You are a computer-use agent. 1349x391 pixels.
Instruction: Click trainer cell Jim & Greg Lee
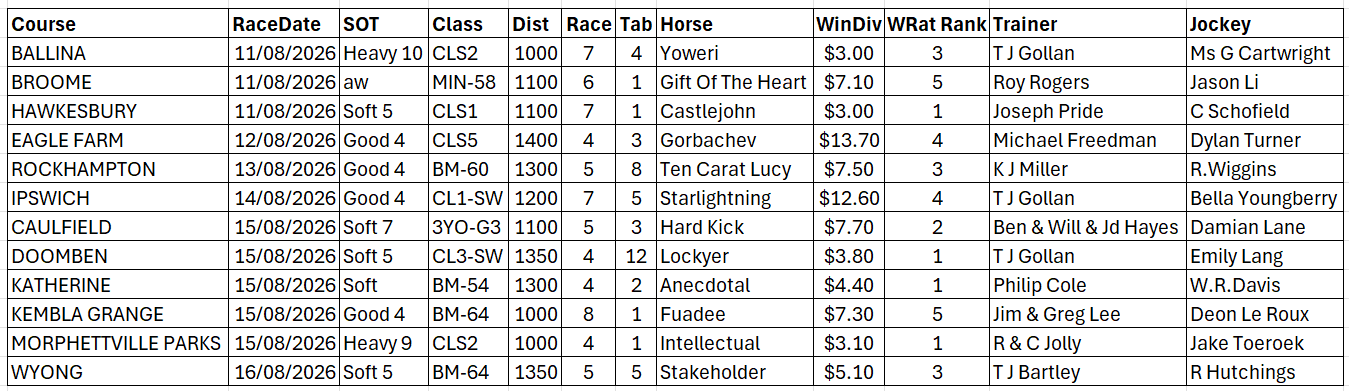tap(1087, 314)
